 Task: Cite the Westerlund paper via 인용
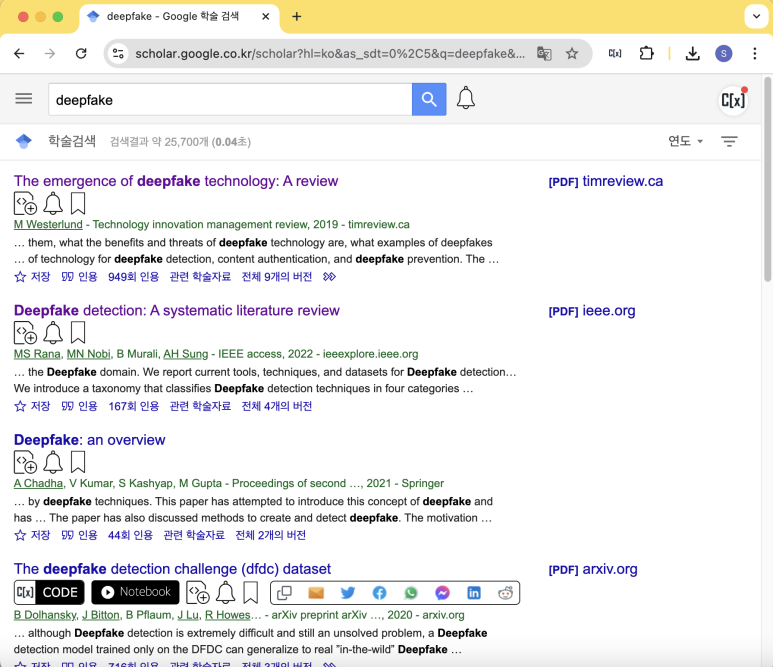[79, 277]
